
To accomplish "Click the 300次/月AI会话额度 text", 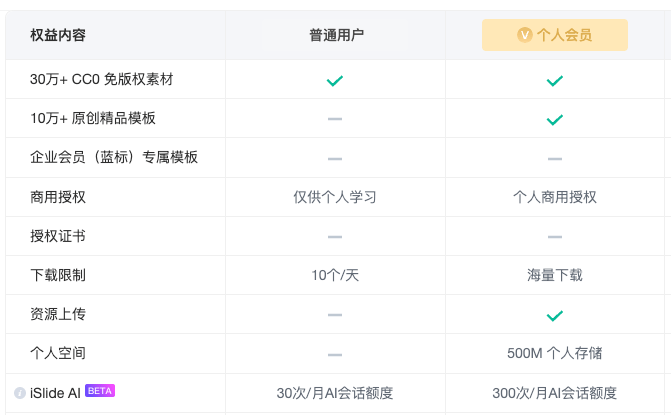I will coord(555,393).
